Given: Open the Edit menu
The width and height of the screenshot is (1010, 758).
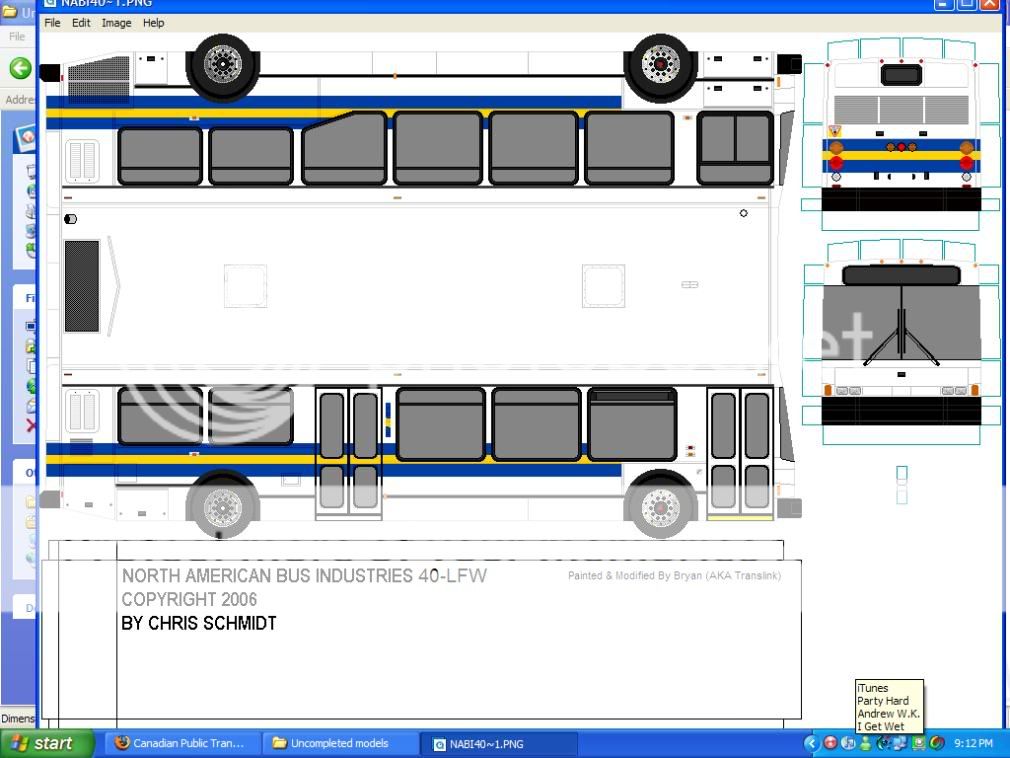Looking at the screenshot, I should [x=80, y=22].
